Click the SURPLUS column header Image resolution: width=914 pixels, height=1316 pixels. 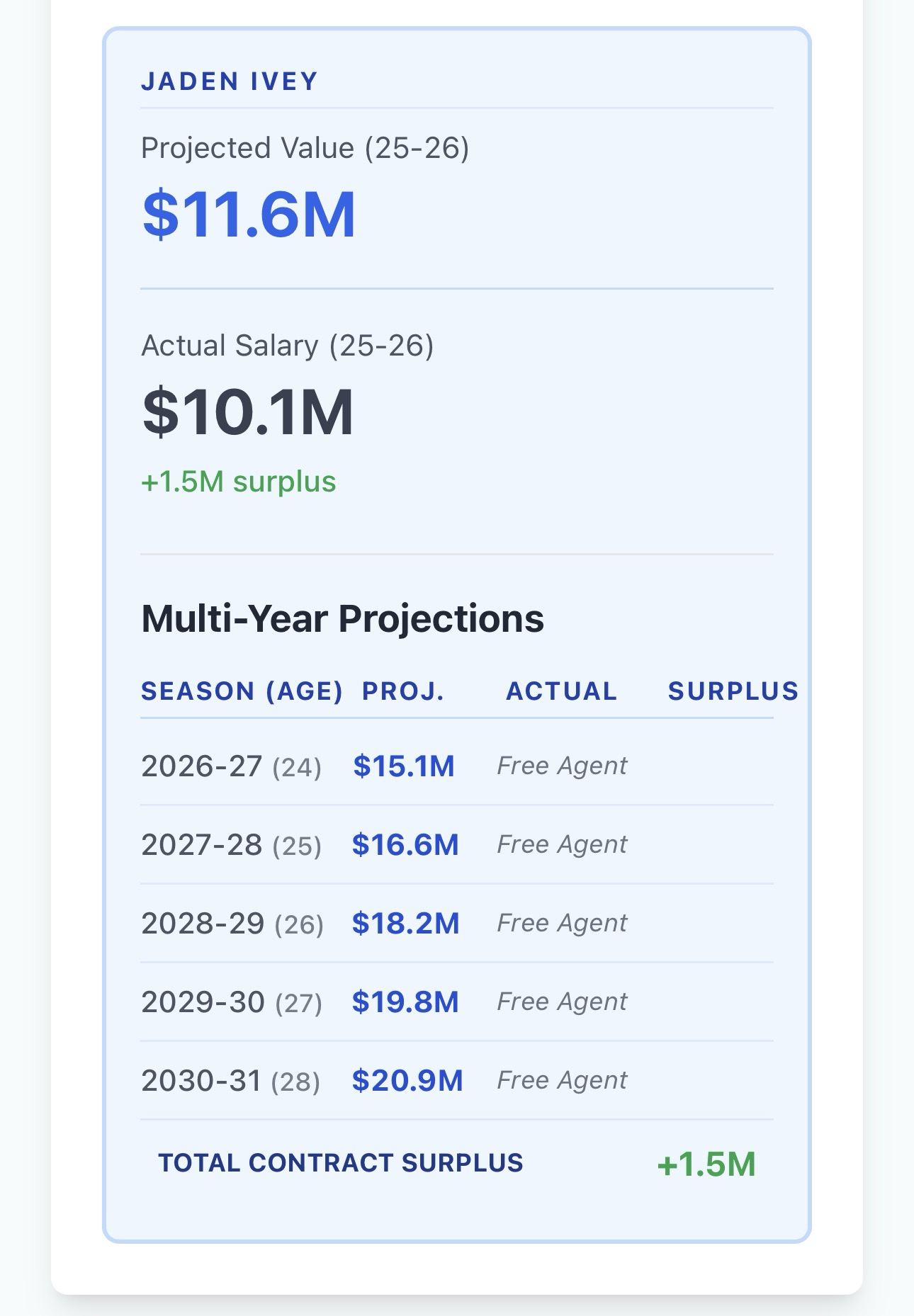click(x=733, y=691)
